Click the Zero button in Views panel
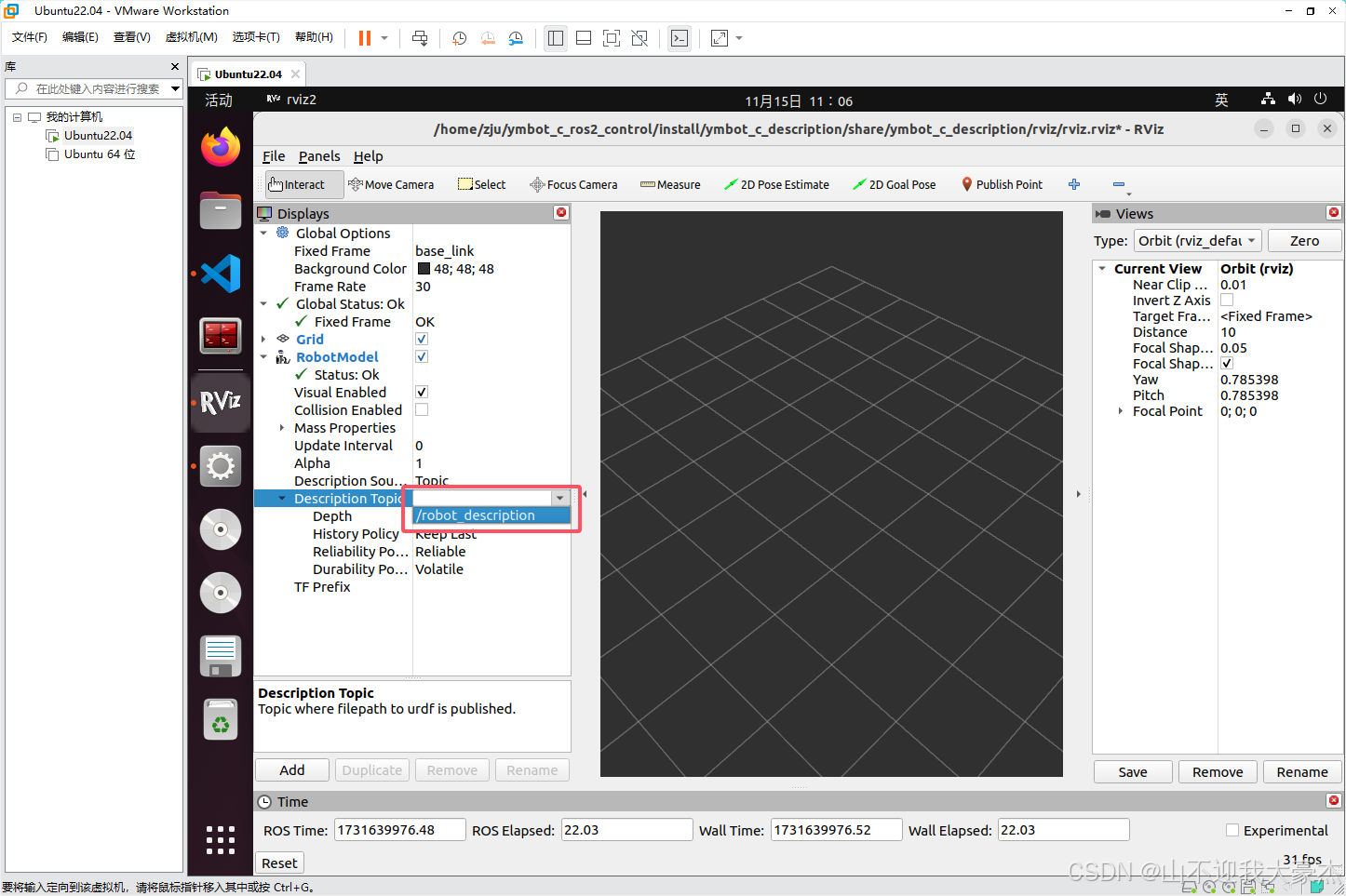The image size is (1346, 896). (x=1303, y=240)
